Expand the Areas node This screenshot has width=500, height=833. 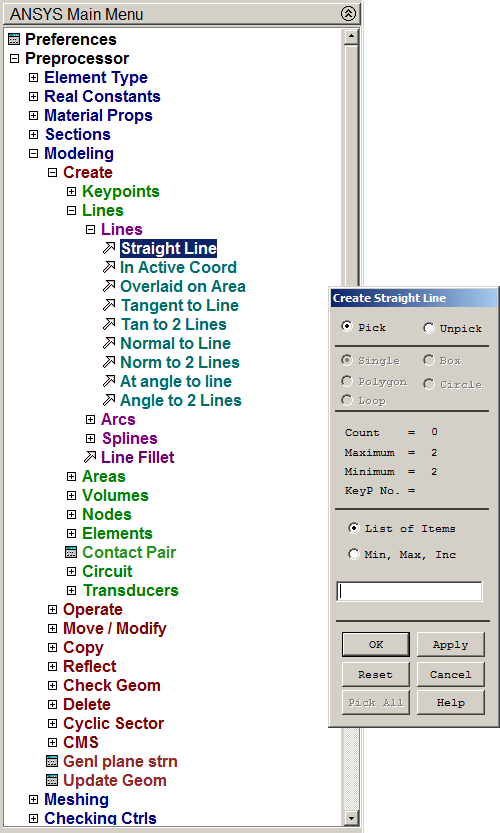71,477
